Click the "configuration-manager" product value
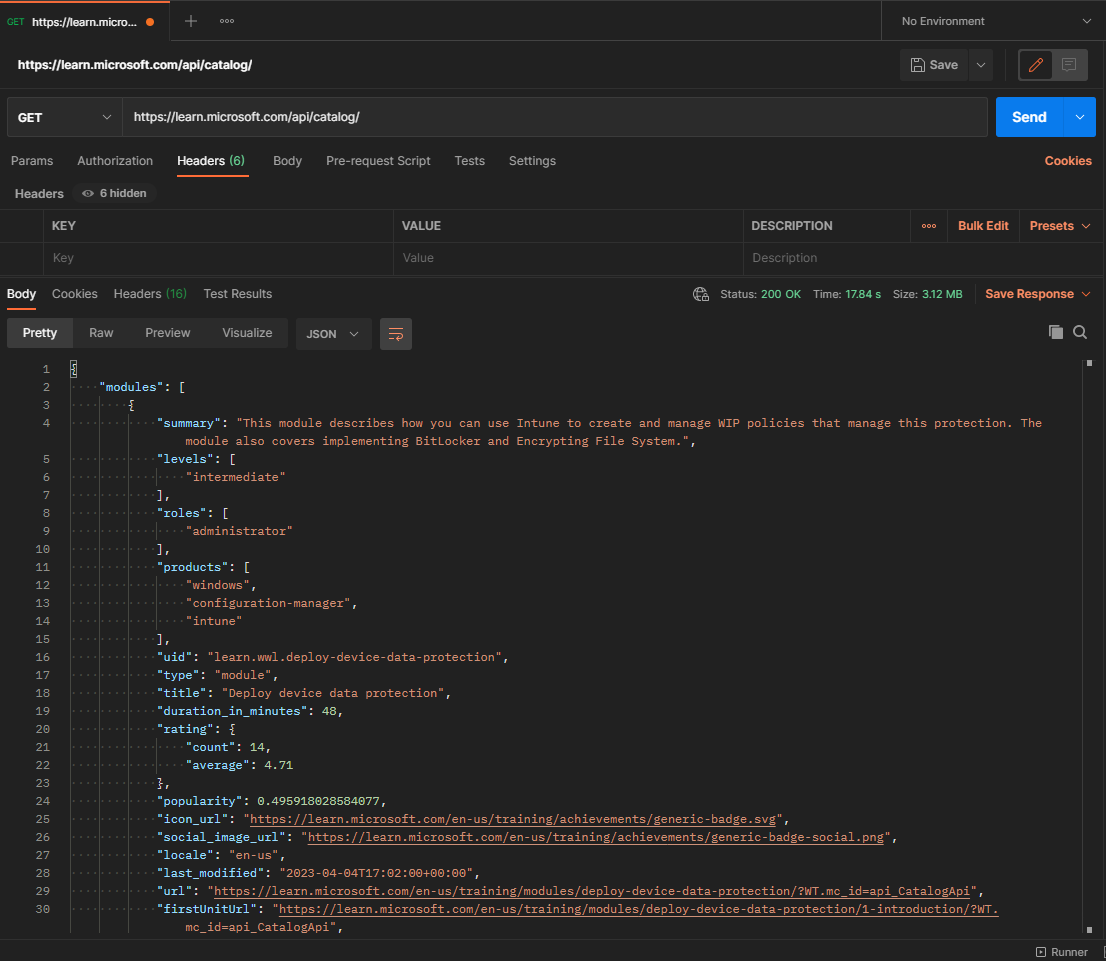Viewport: 1106px width, 961px height. (268, 603)
